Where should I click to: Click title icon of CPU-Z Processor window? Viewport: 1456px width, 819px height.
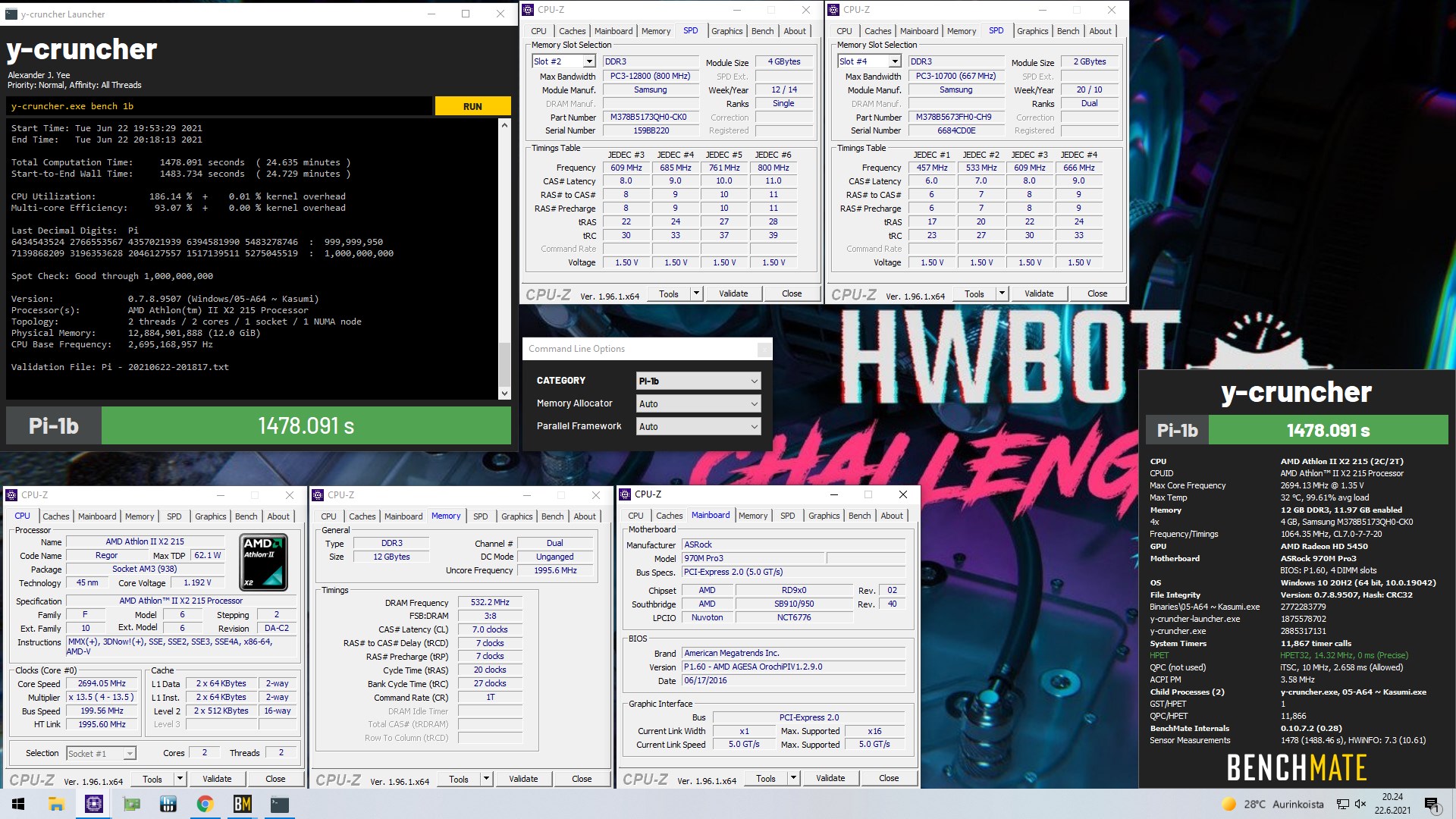pyautogui.click(x=12, y=495)
